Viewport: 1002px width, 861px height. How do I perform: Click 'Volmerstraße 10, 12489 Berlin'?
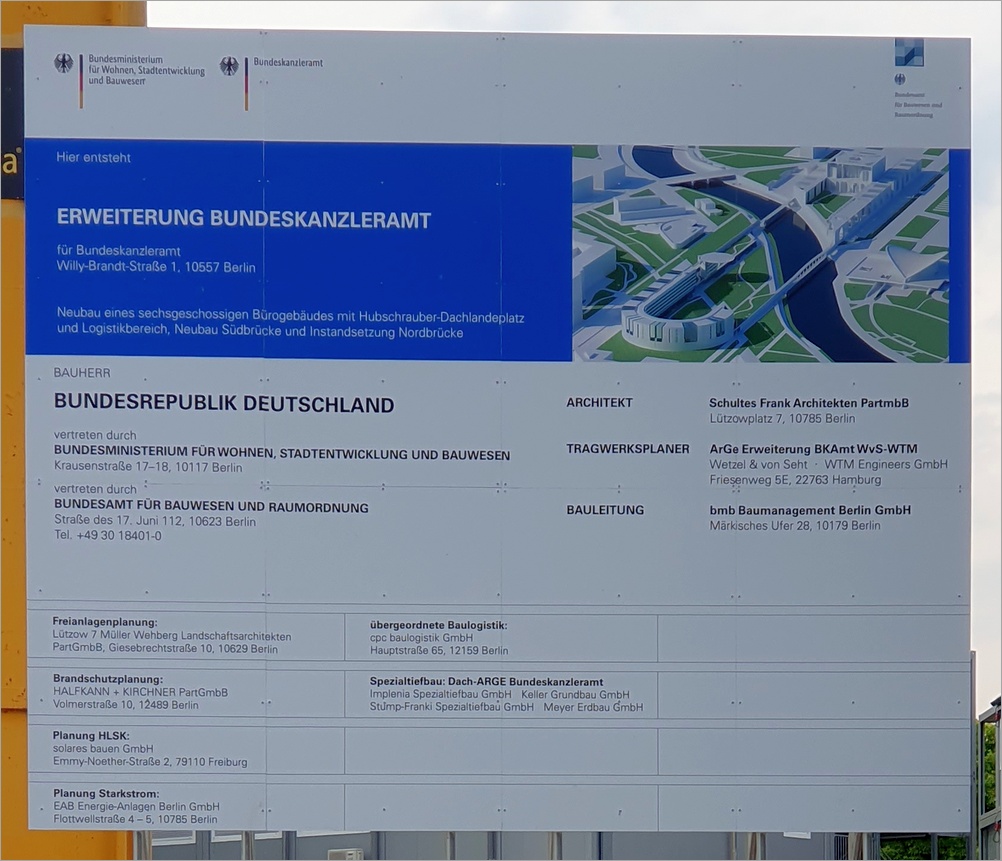pyautogui.click(x=126, y=705)
